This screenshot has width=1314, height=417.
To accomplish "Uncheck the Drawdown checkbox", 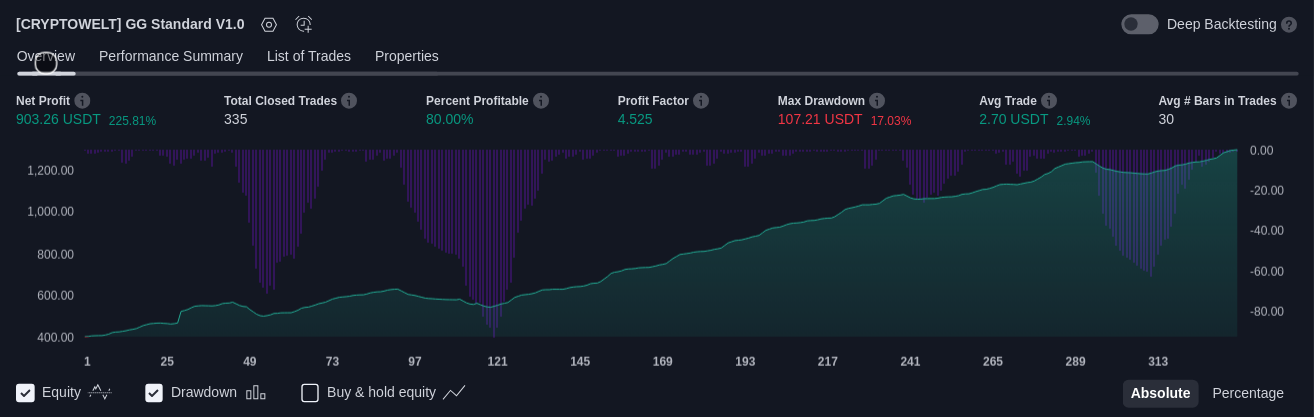I will click(154, 393).
